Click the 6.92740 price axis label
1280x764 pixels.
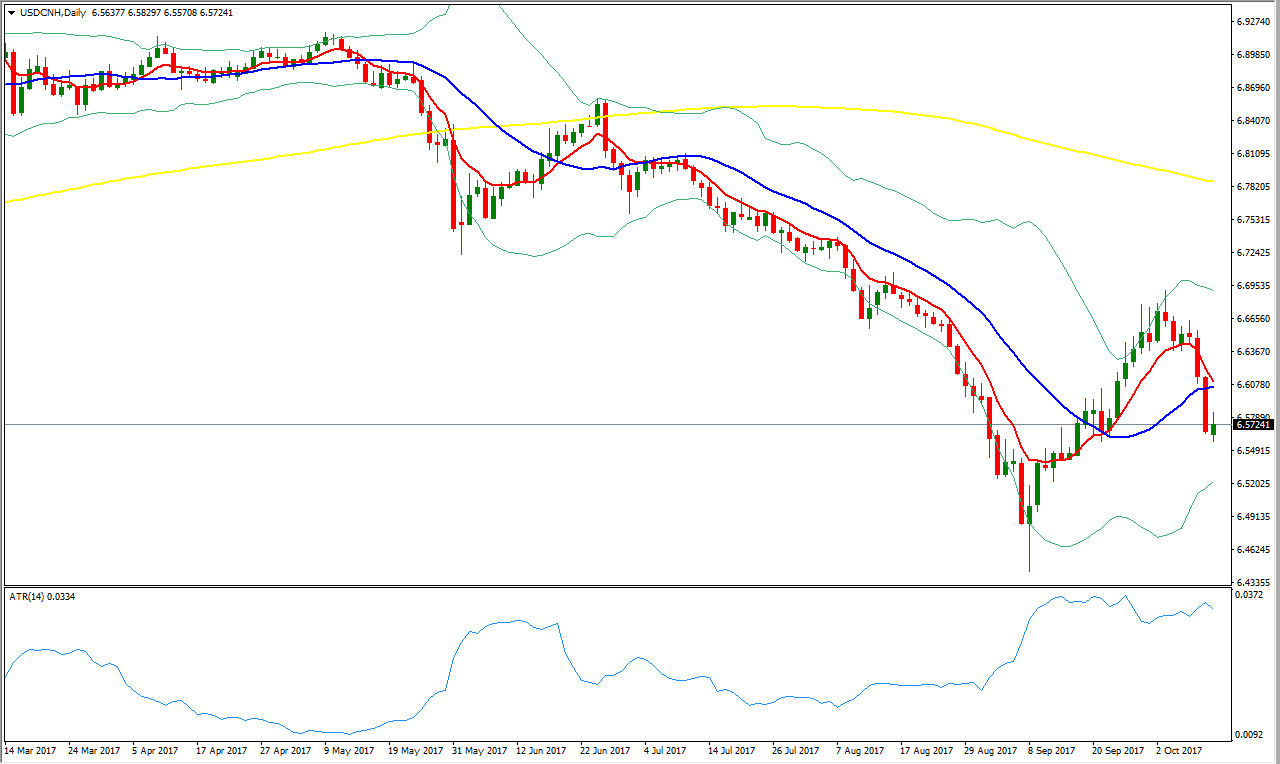pos(1254,21)
